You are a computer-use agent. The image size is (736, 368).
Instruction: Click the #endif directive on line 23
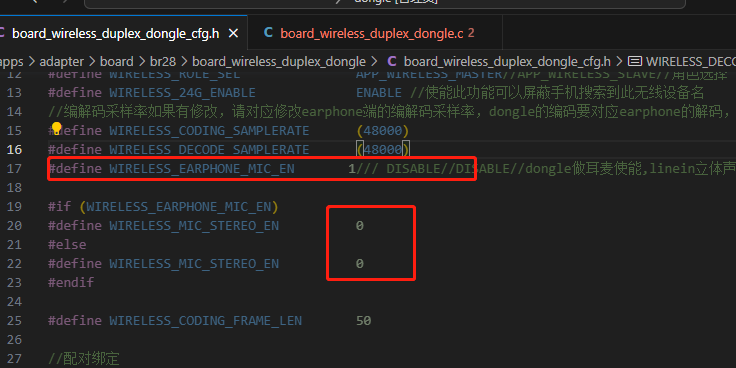(71, 283)
